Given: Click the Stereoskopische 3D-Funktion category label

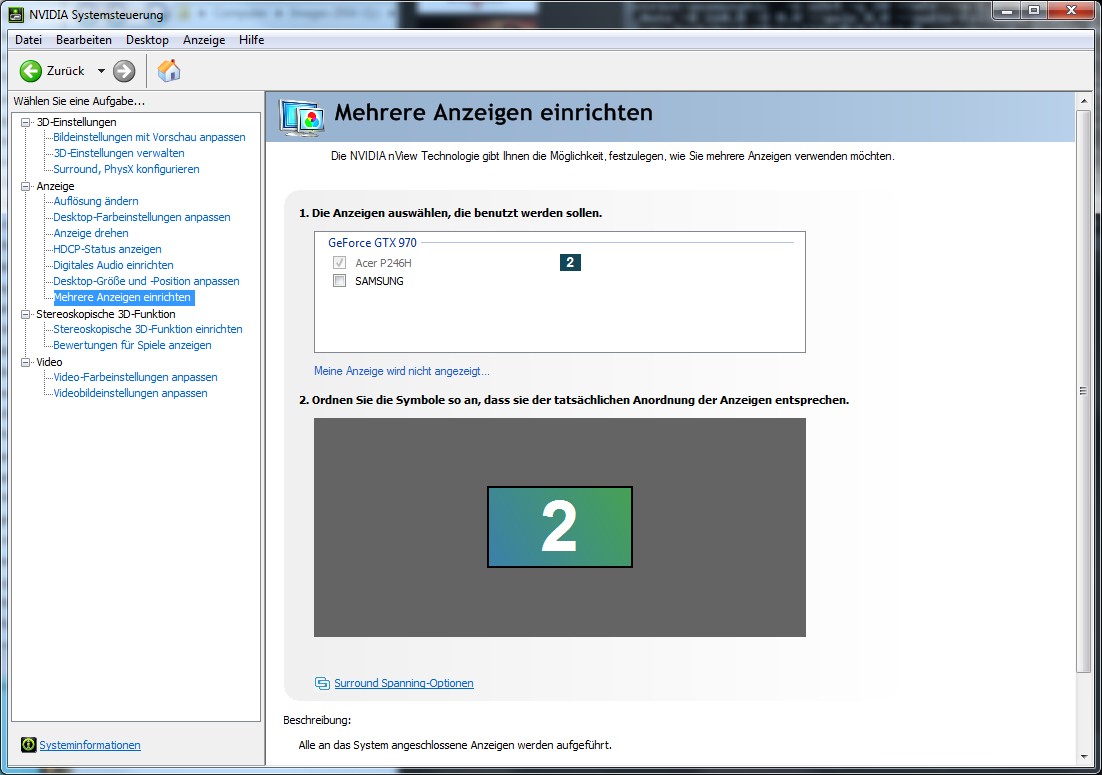Looking at the screenshot, I should click(x=105, y=314).
